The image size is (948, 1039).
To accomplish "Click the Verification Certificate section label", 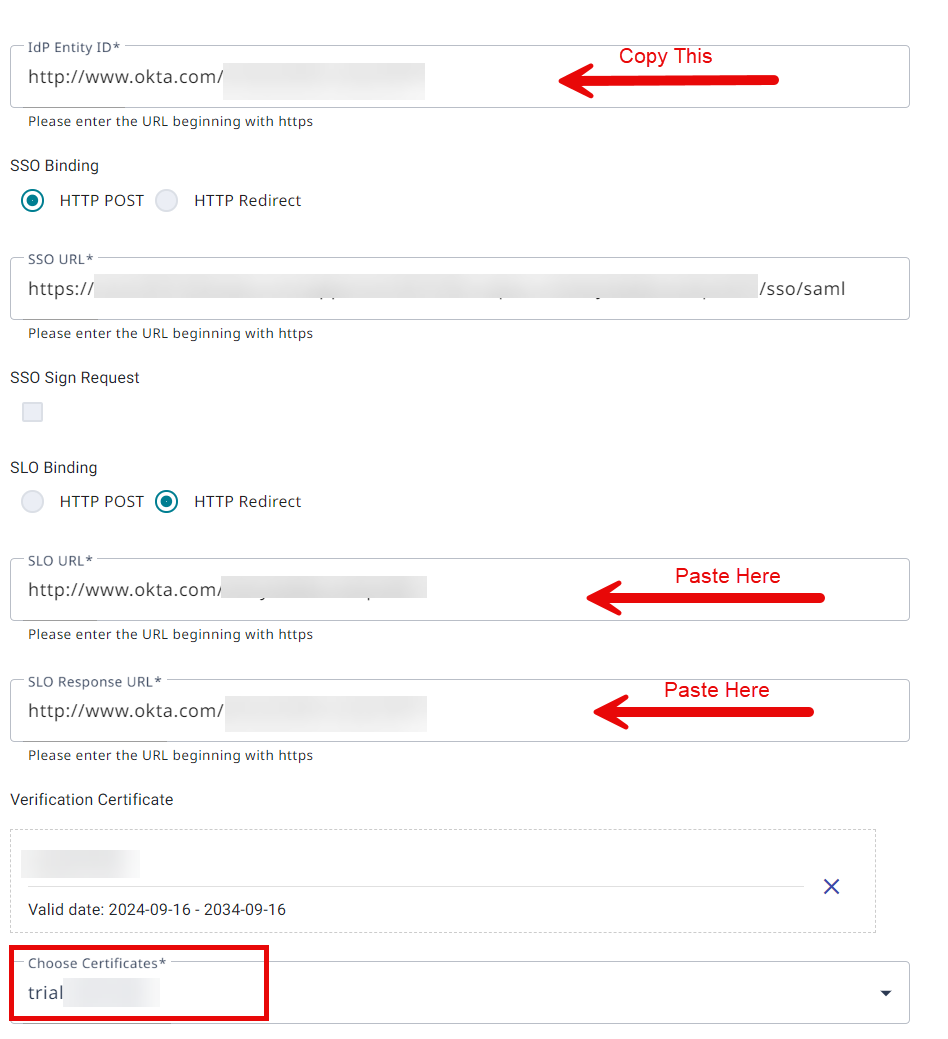I will [x=91, y=799].
